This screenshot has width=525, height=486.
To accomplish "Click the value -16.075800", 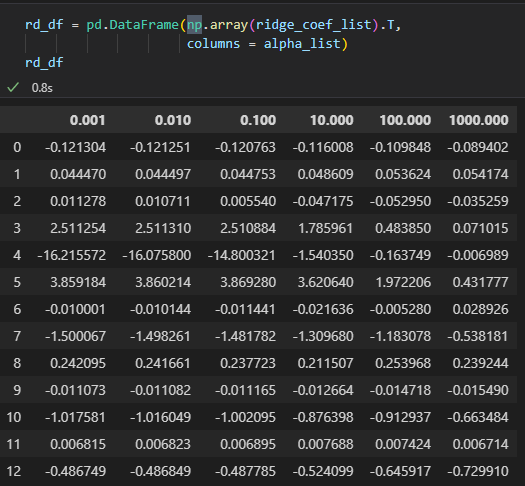I will point(157,255).
